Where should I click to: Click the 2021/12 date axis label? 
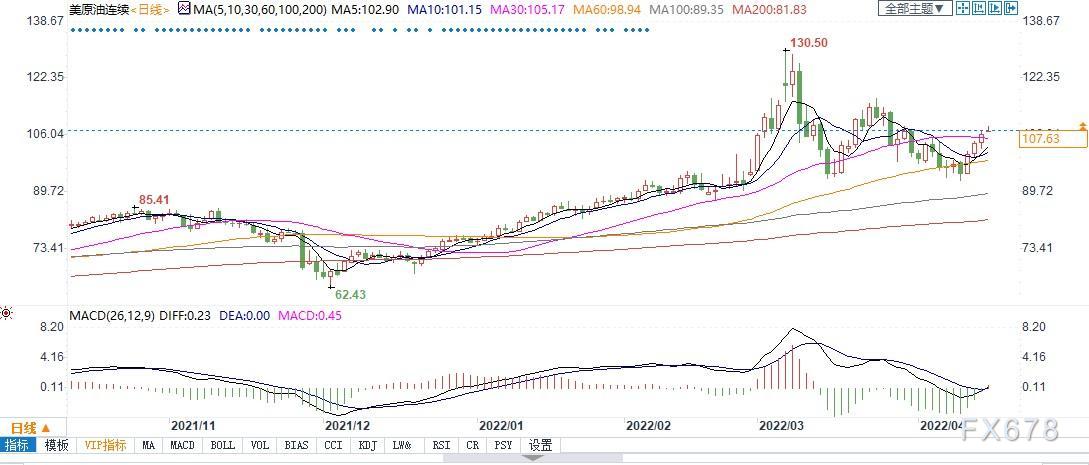coord(345,425)
